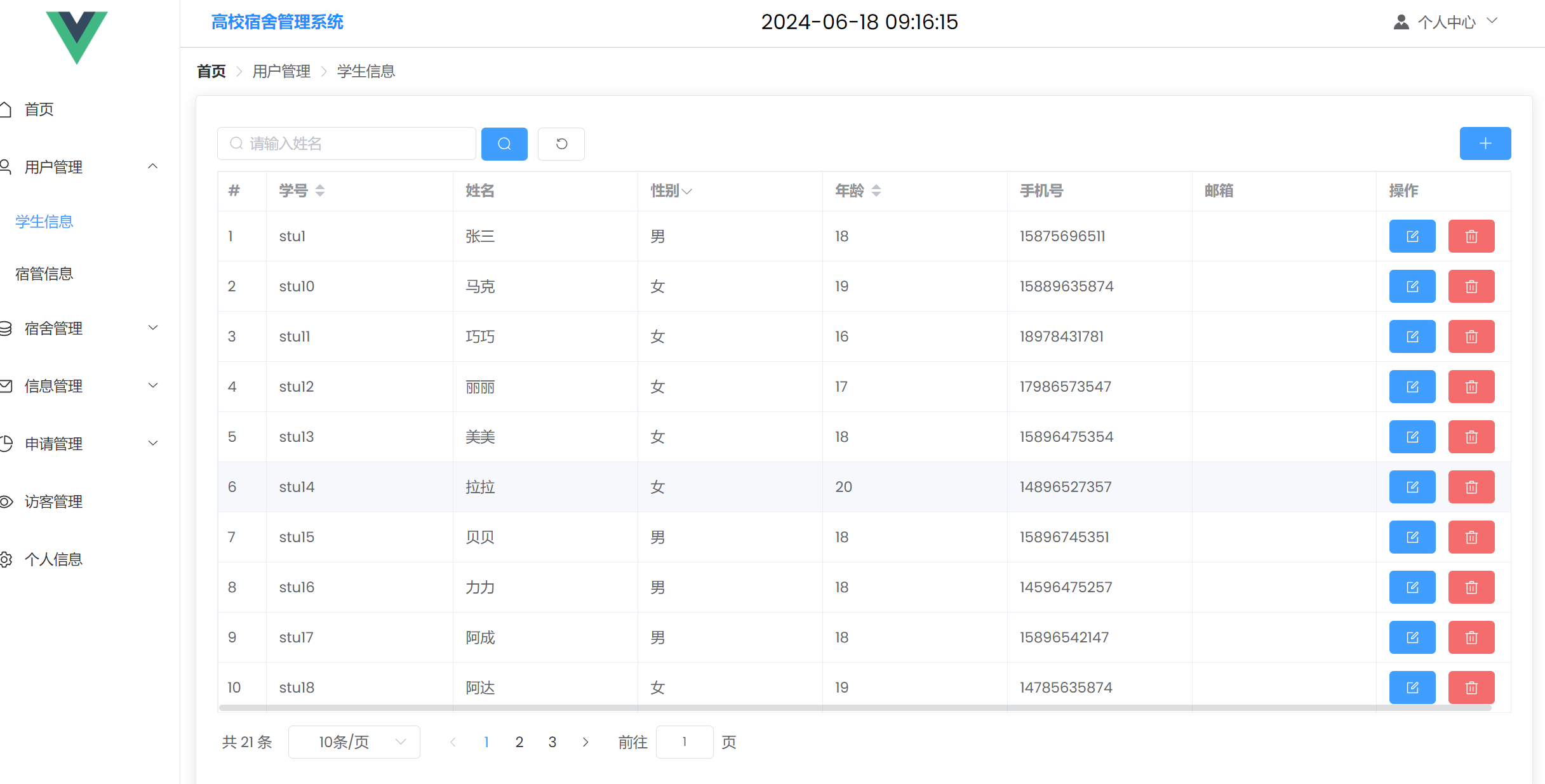Click the 前往 page number input field
The width and height of the screenshot is (1545, 784).
tap(685, 741)
